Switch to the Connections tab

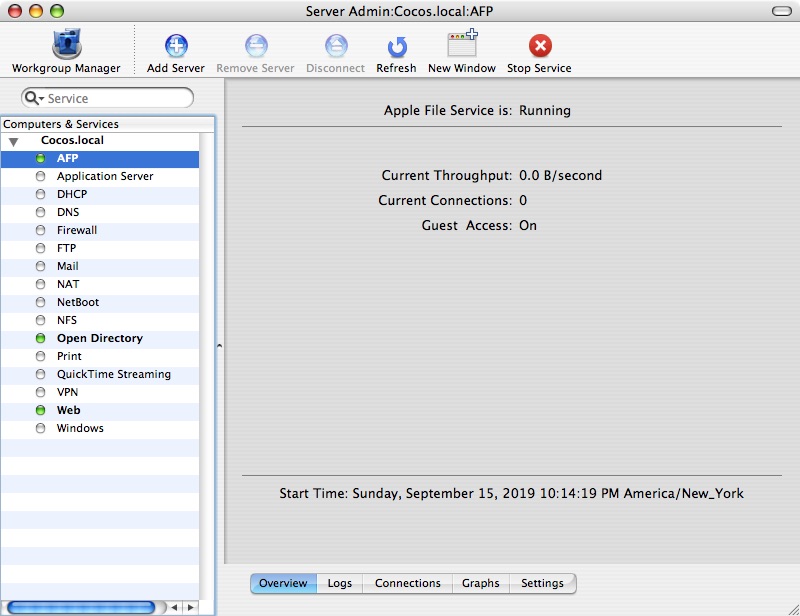408,583
